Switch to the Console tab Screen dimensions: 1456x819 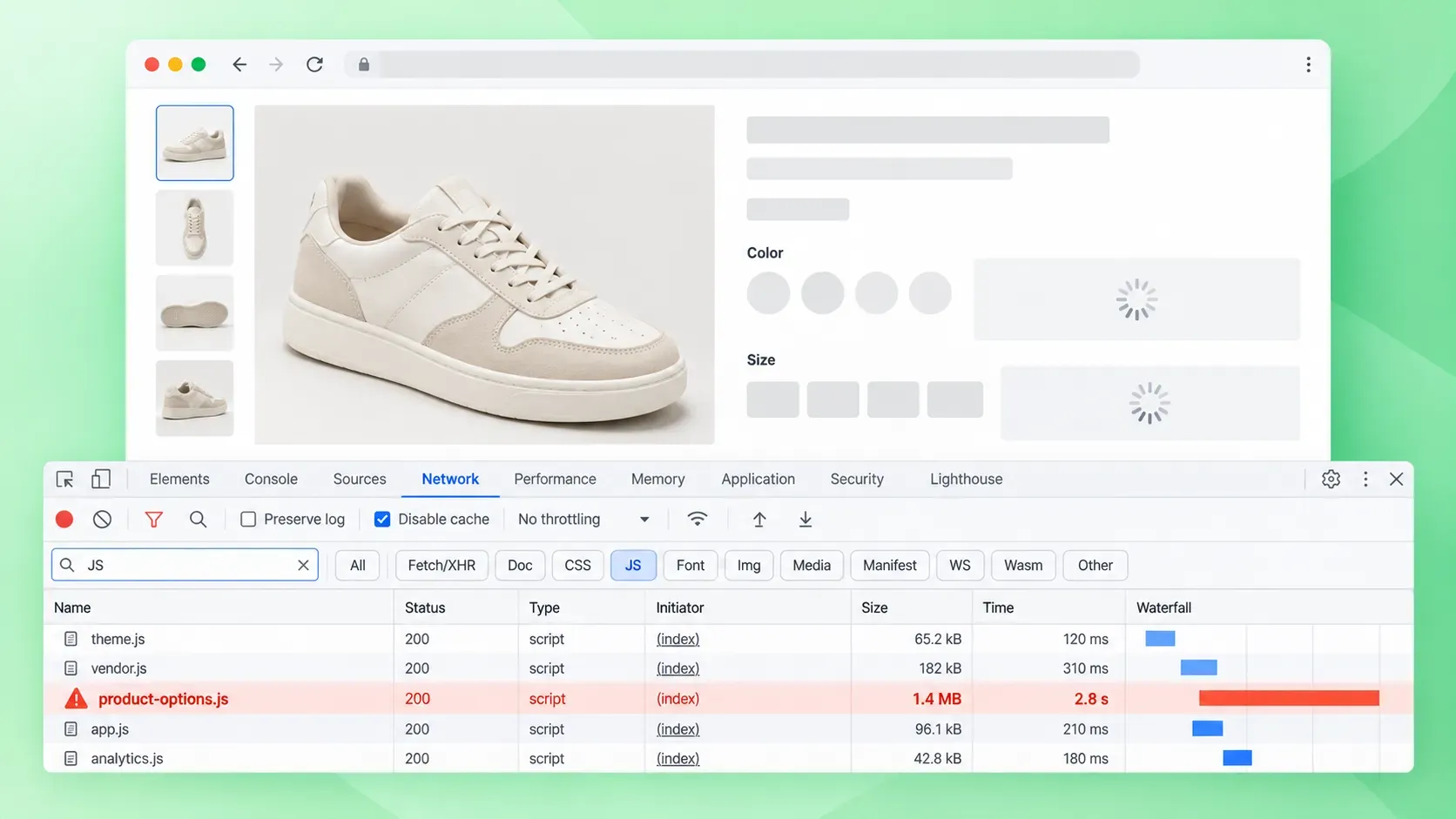[271, 480]
